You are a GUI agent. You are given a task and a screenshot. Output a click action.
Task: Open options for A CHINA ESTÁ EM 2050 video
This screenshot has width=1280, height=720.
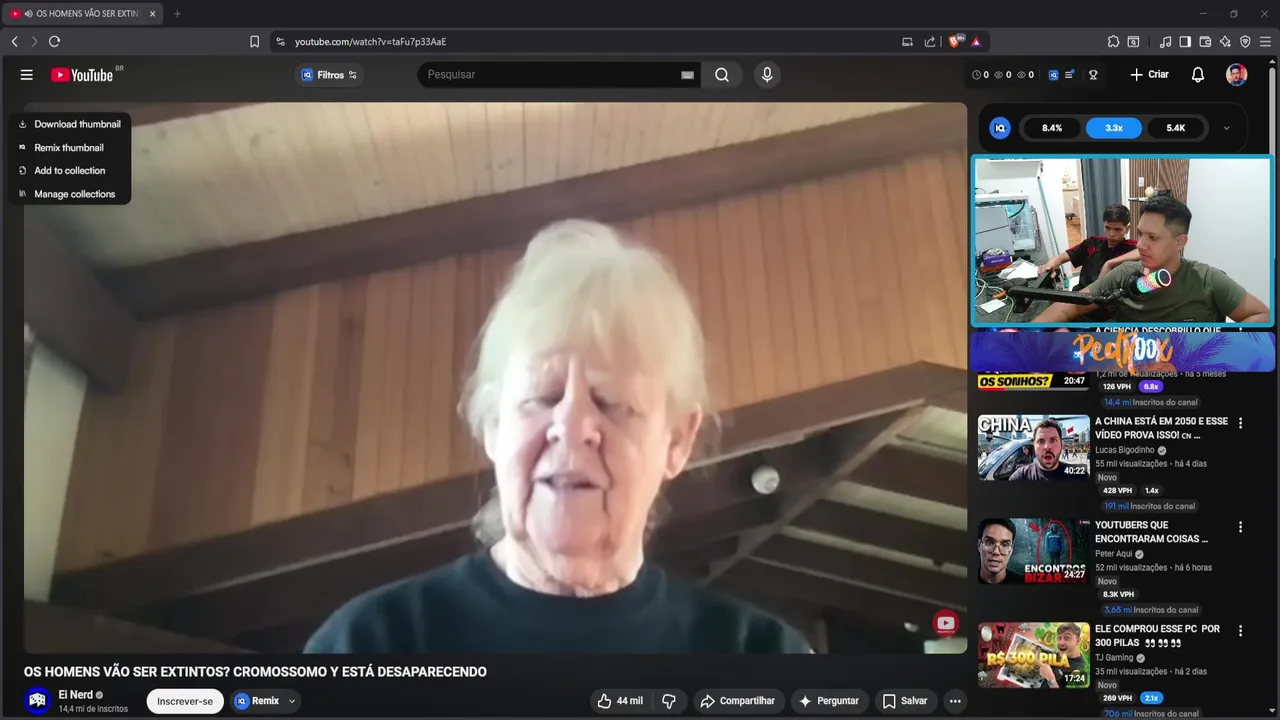(x=1240, y=423)
